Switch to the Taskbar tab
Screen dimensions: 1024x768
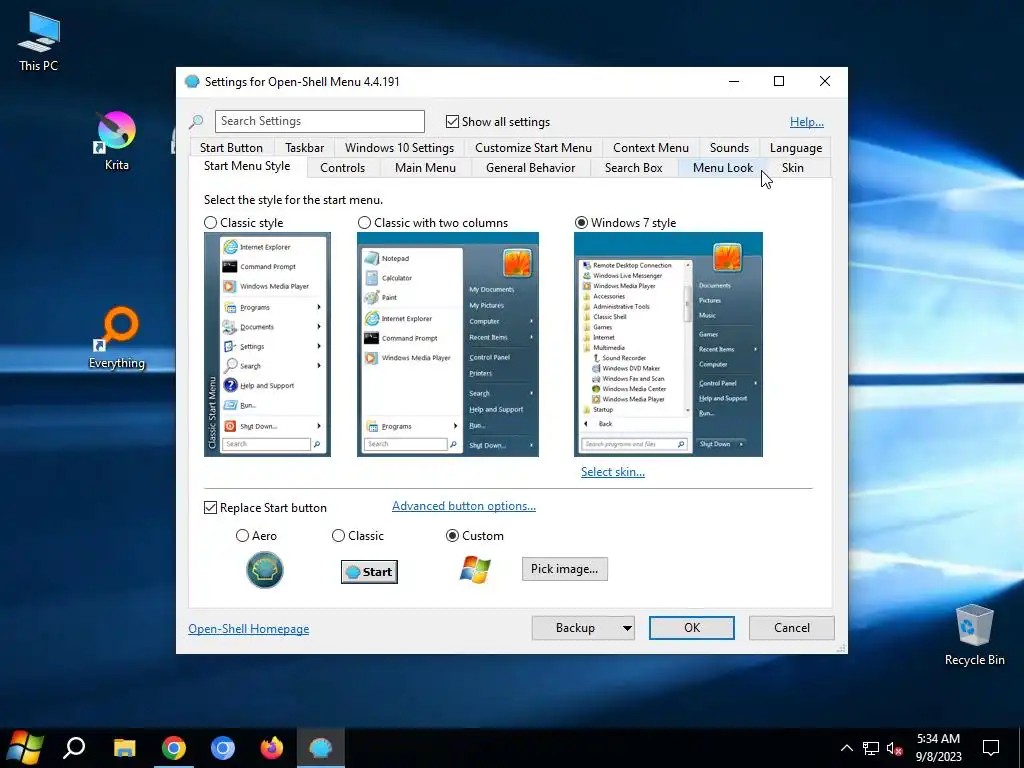tap(304, 148)
